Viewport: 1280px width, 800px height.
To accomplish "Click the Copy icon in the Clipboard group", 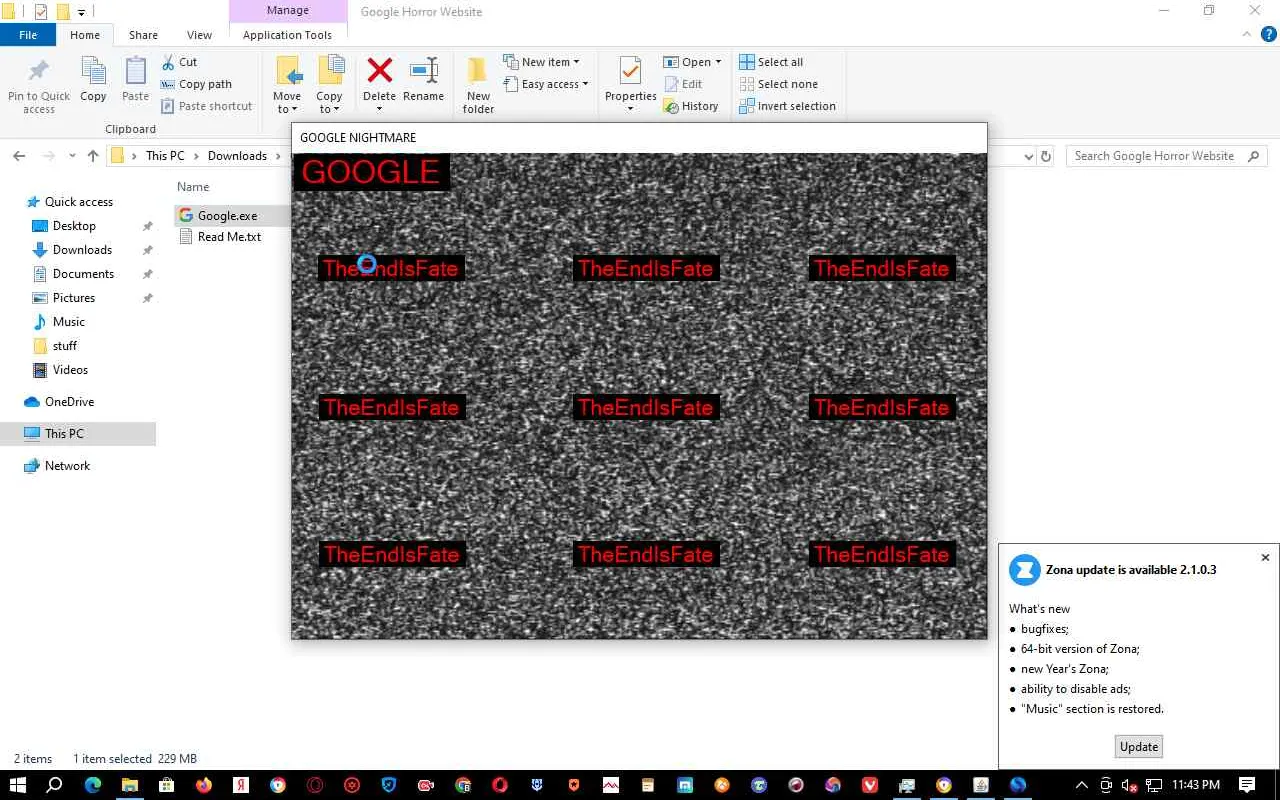I will pyautogui.click(x=93, y=71).
